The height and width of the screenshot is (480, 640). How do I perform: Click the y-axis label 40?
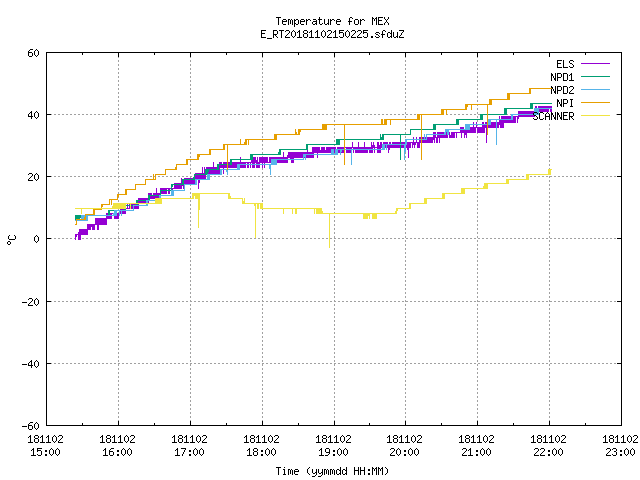(x=33, y=115)
